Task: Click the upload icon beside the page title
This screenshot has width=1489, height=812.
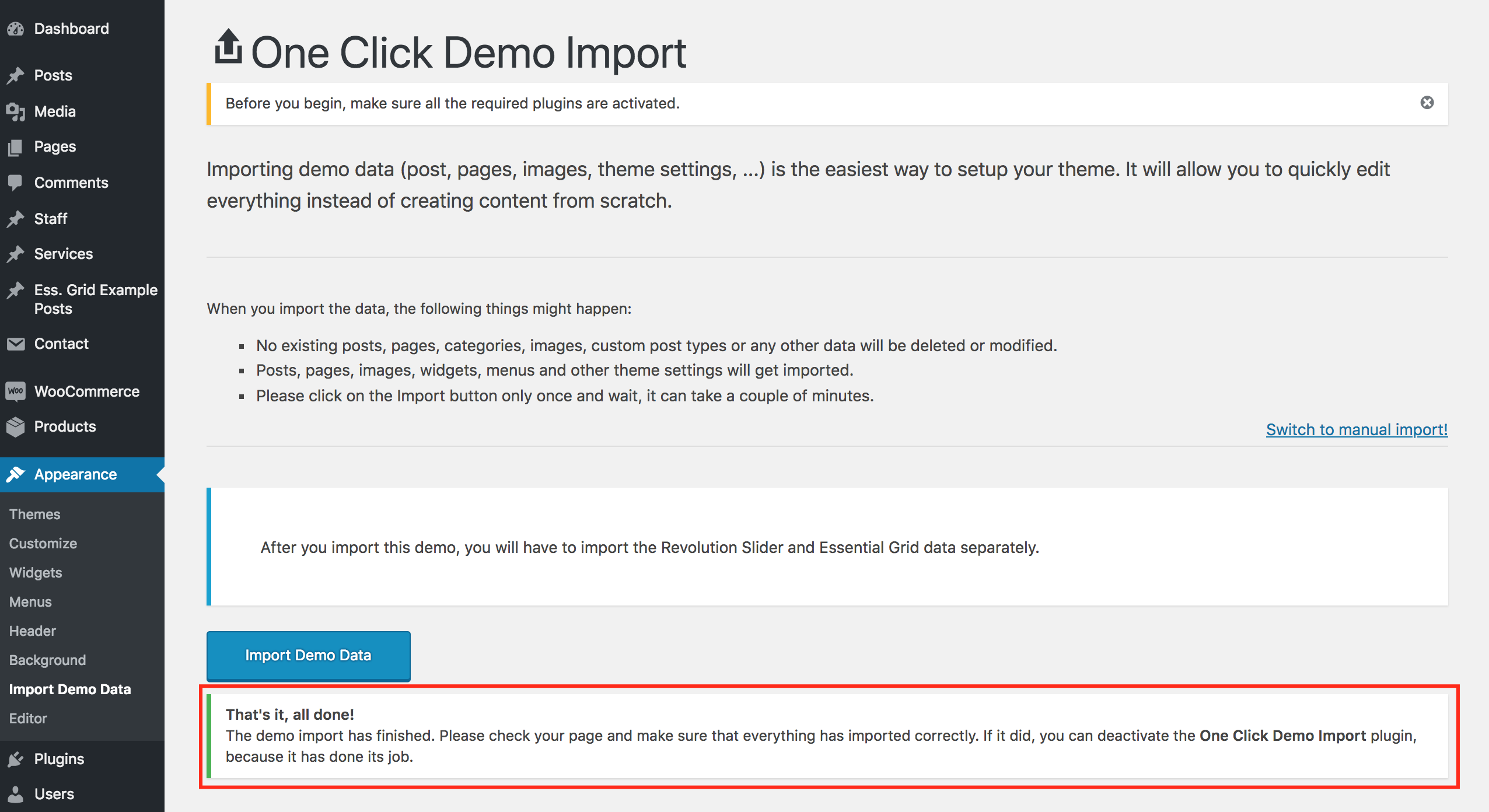Action: 228,46
